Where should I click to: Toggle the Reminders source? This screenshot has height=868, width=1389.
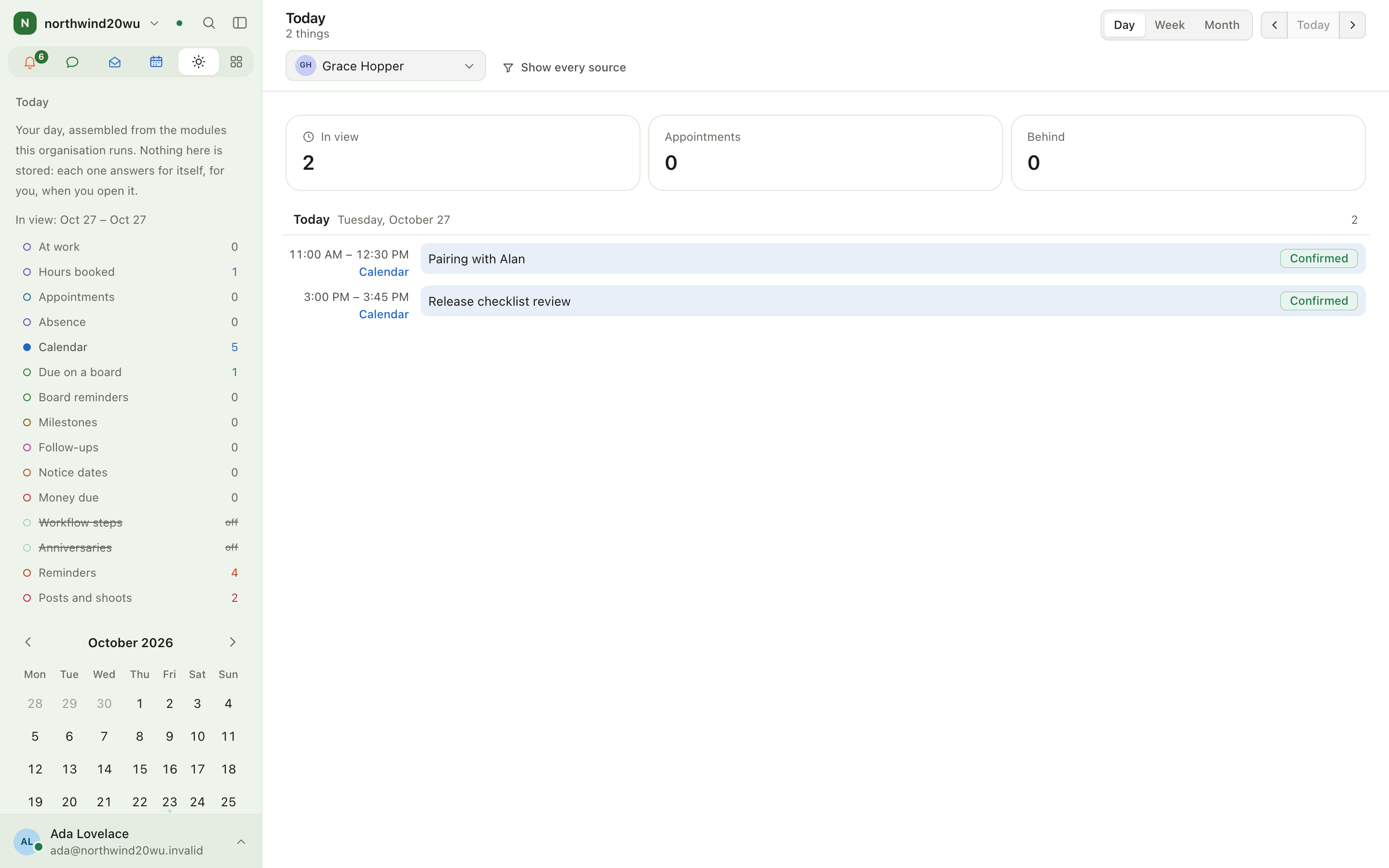point(130,573)
